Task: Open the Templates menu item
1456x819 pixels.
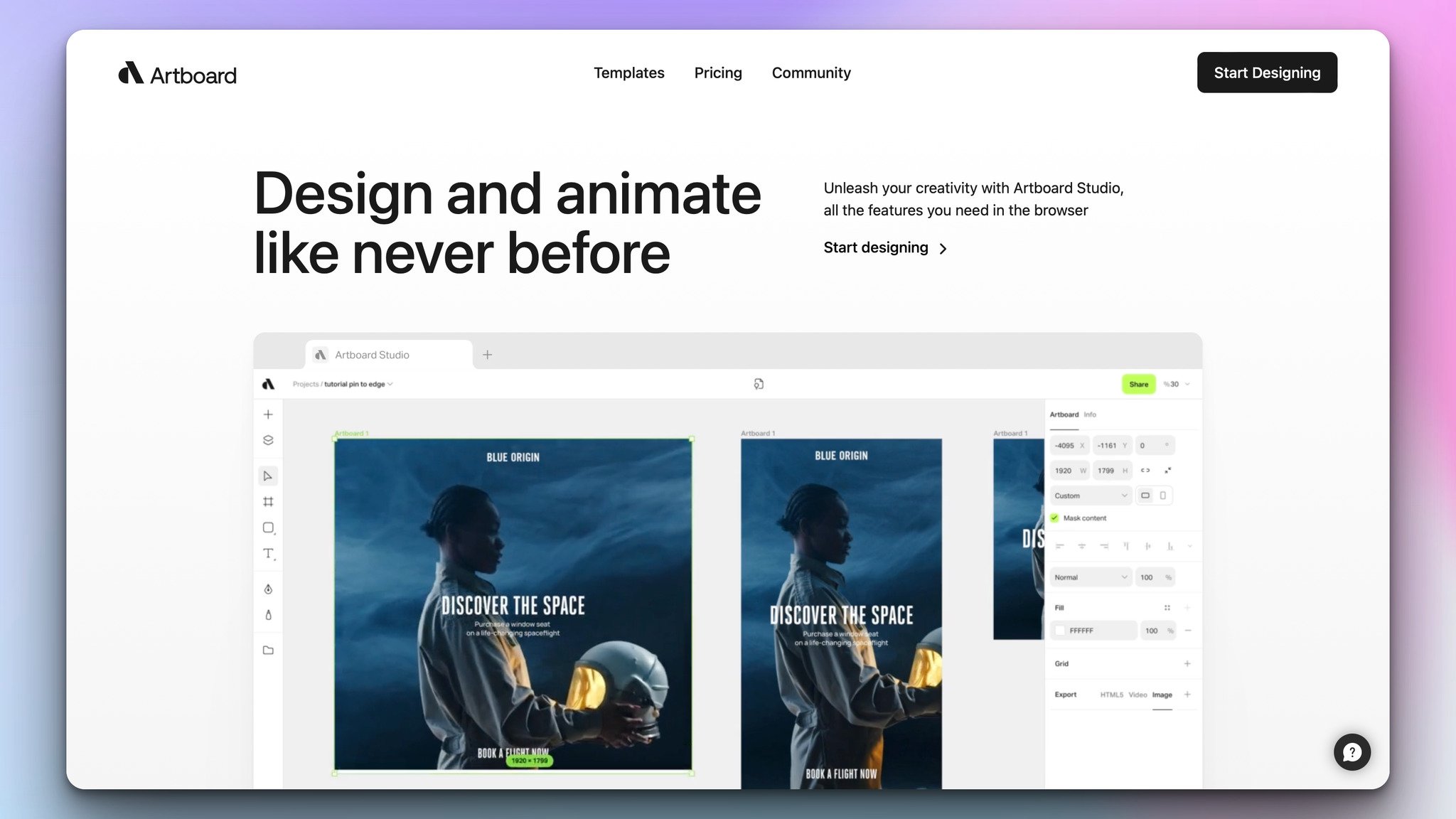Action: [x=629, y=72]
